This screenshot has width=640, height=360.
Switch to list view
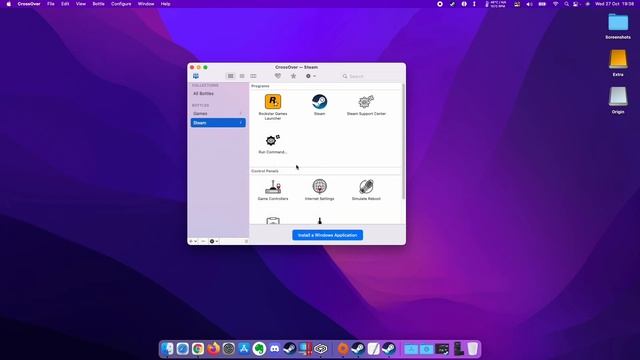(242, 76)
